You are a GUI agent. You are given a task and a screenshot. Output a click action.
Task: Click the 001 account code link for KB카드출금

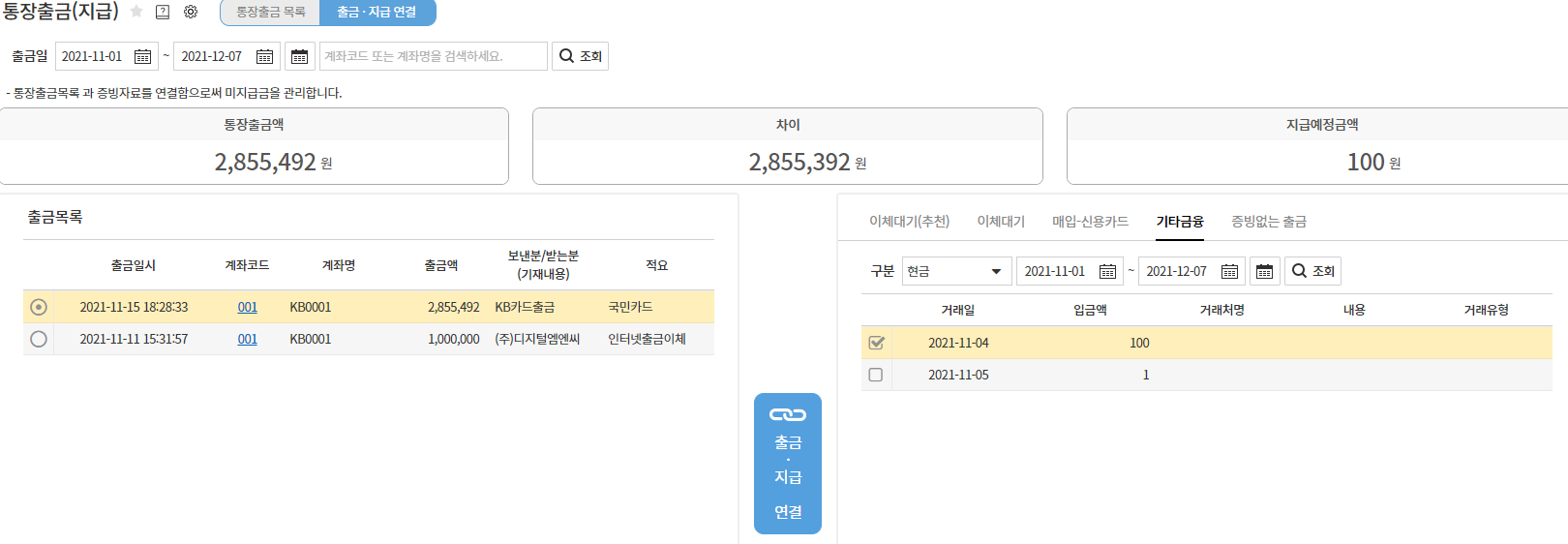[248, 307]
